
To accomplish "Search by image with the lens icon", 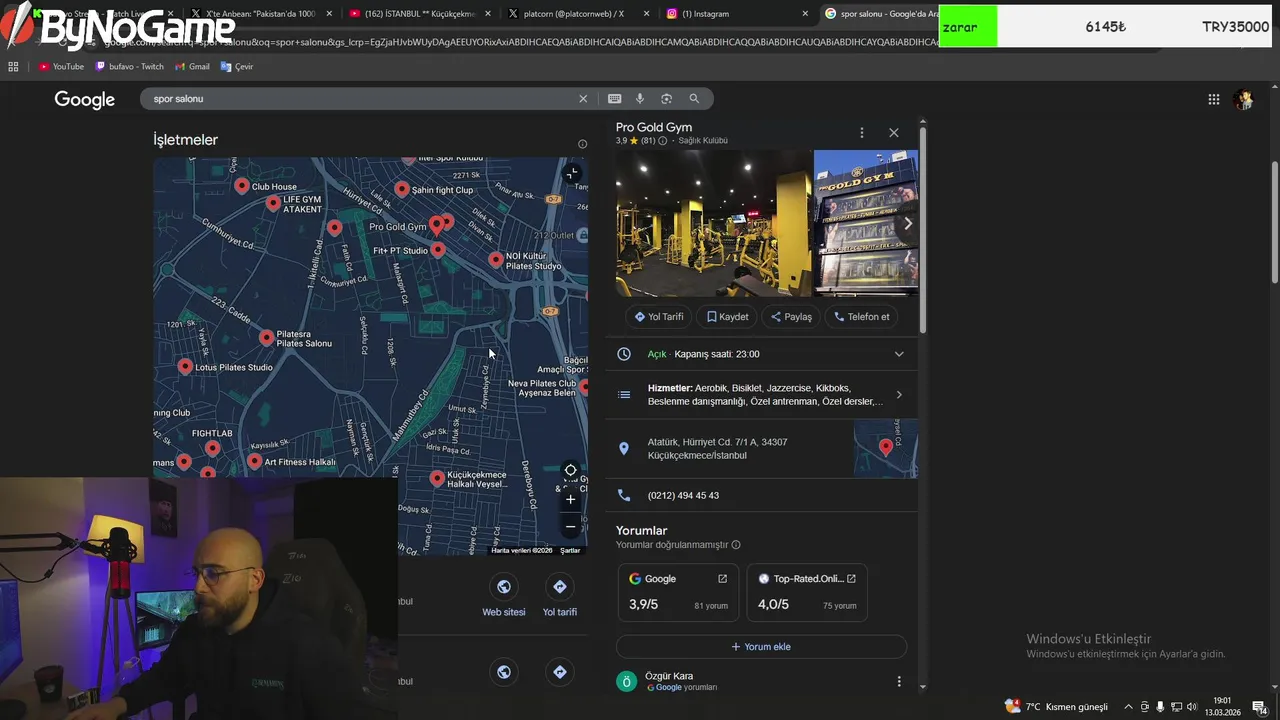I will pyautogui.click(x=667, y=99).
